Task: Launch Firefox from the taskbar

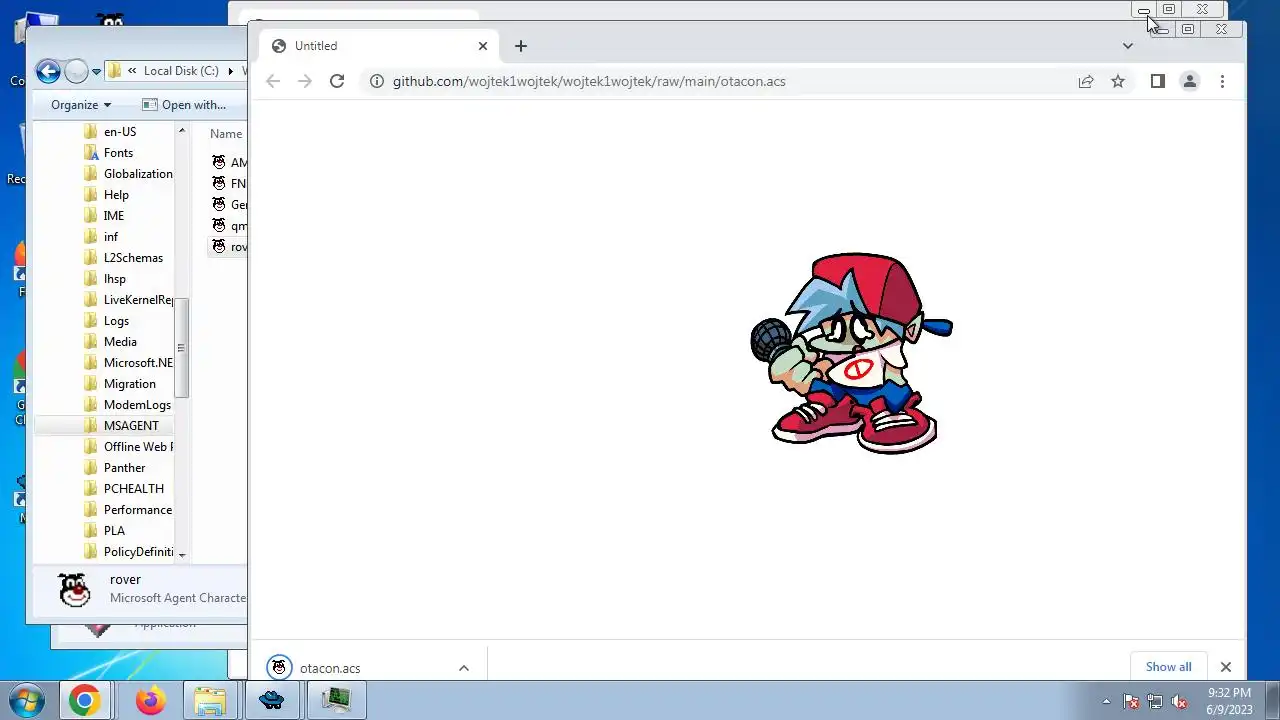Action: coord(150,700)
